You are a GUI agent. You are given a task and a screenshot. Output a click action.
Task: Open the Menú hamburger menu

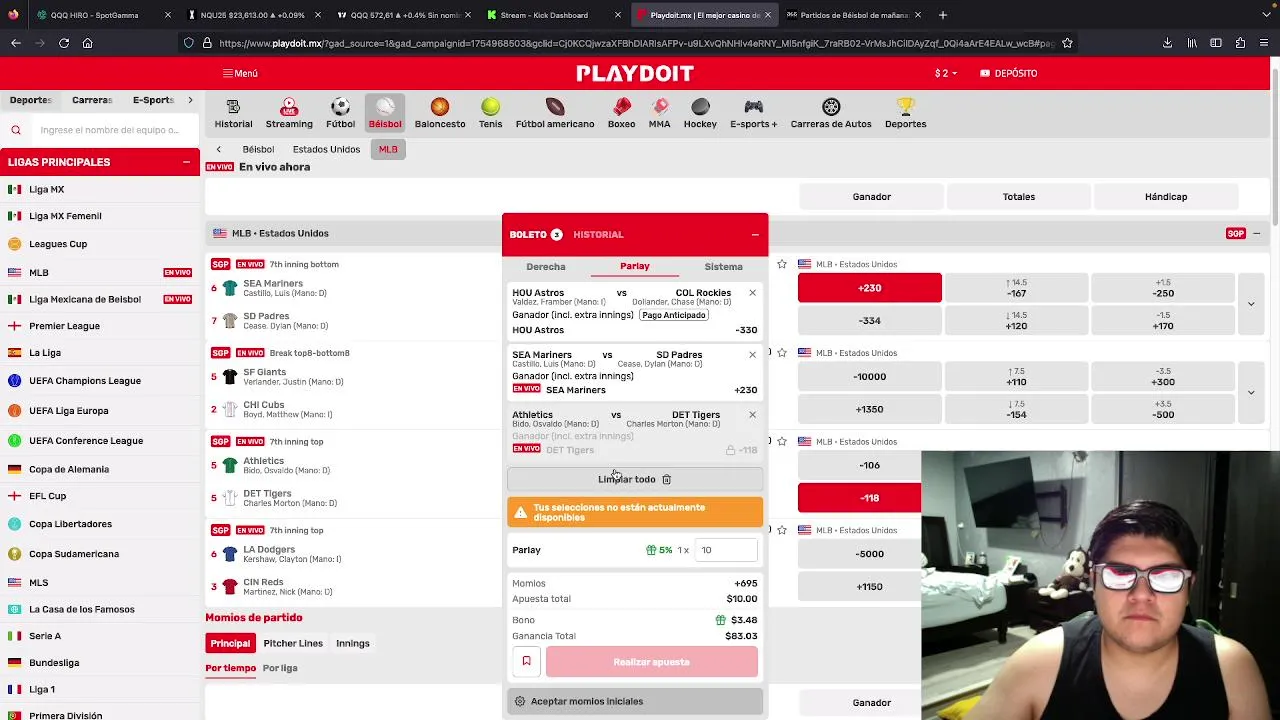(x=240, y=73)
